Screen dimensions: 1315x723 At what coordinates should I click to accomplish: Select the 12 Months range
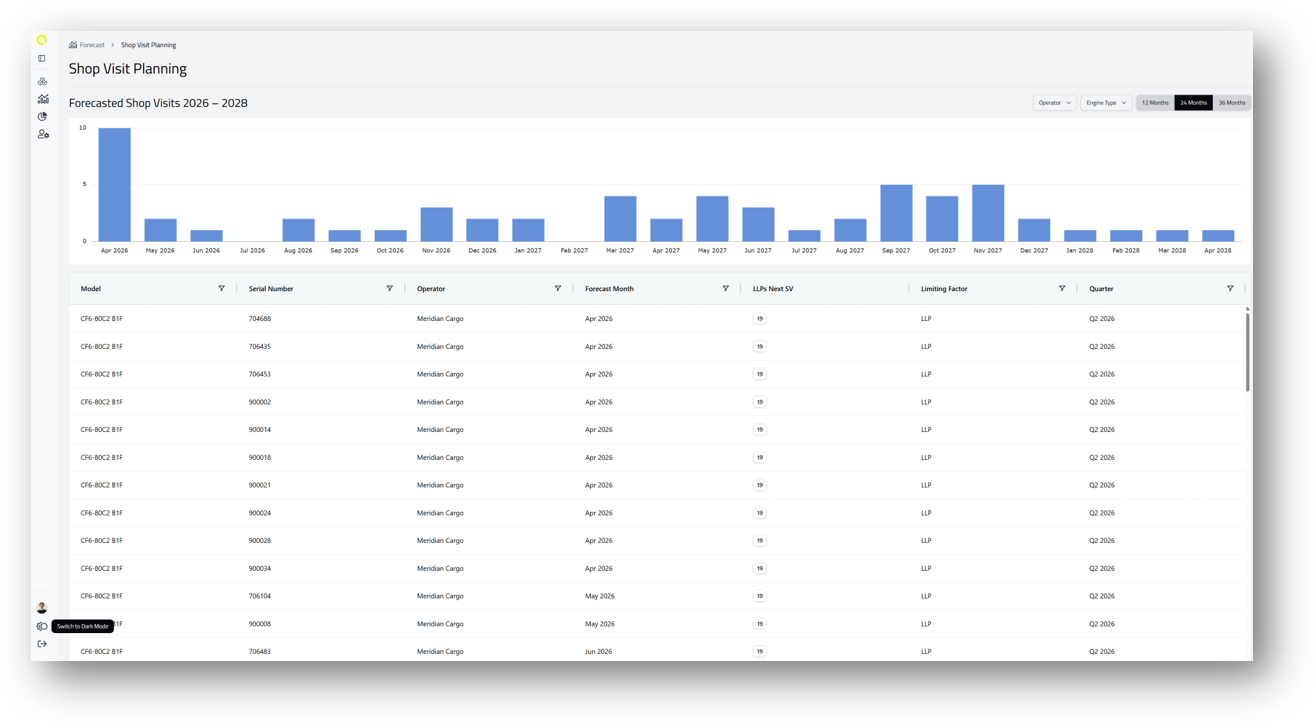click(1155, 103)
